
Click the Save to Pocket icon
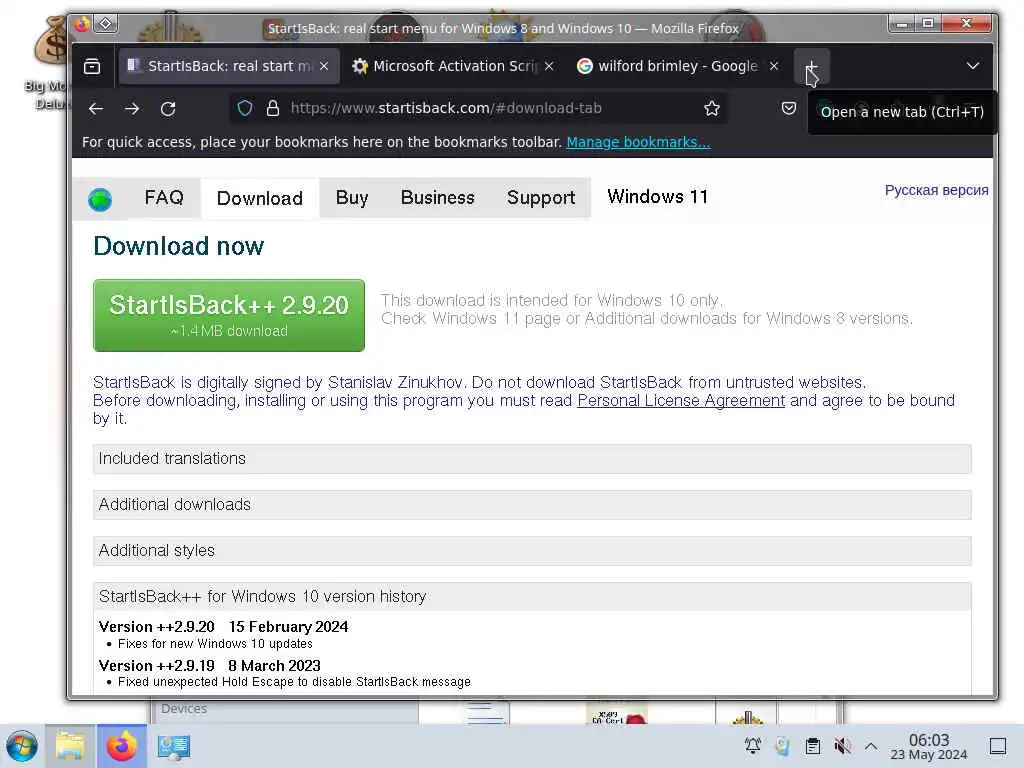789,108
